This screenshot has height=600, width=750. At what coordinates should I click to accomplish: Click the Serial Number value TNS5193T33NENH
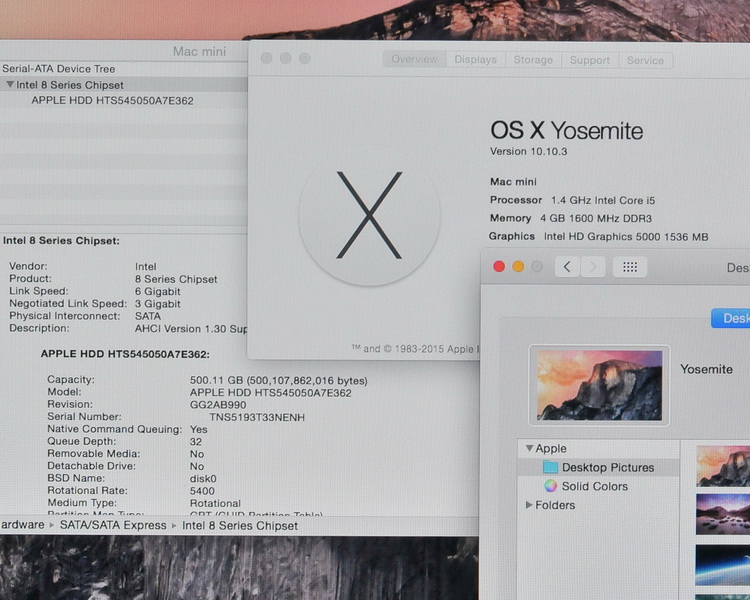(x=257, y=417)
